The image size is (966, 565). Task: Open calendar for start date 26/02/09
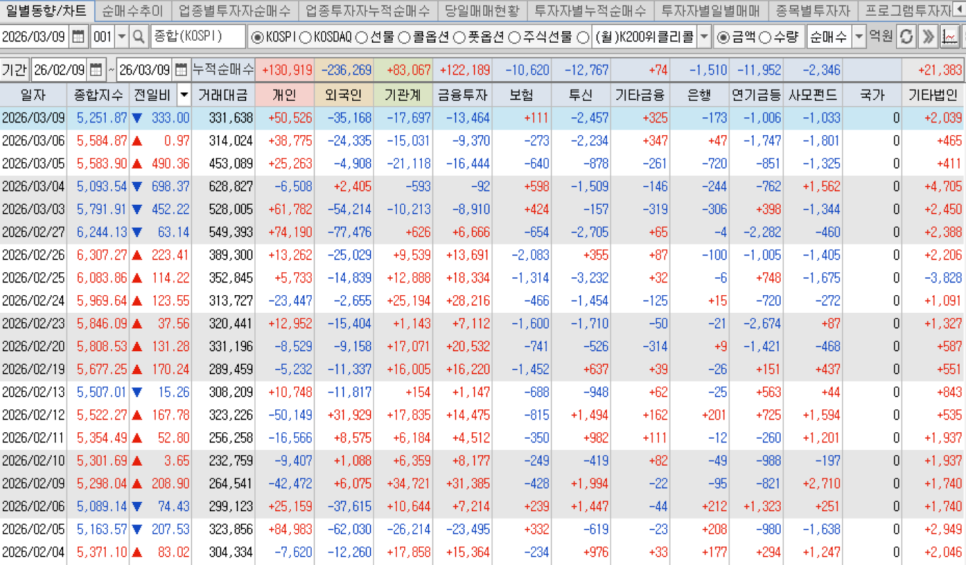coord(95,70)
